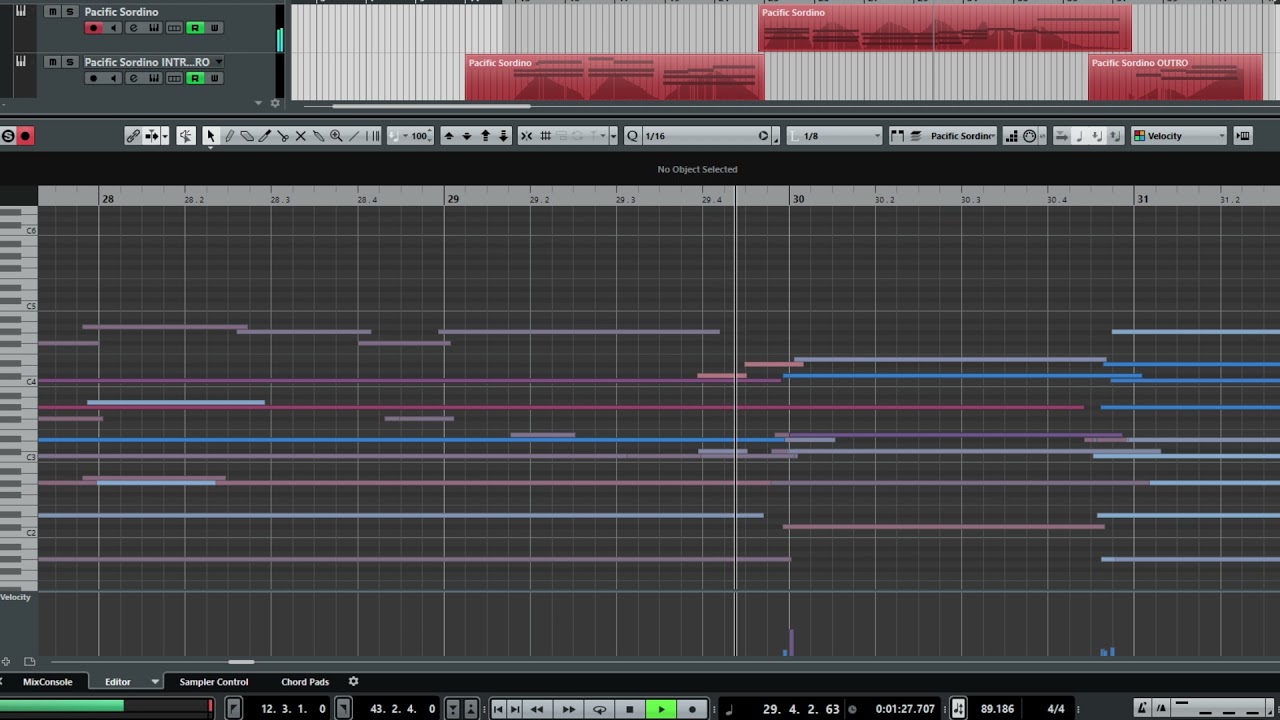Click the toolbar setup window layout icon
Screen dimensions: 1280x720
pyautogui.click(x=1243, y=136)
